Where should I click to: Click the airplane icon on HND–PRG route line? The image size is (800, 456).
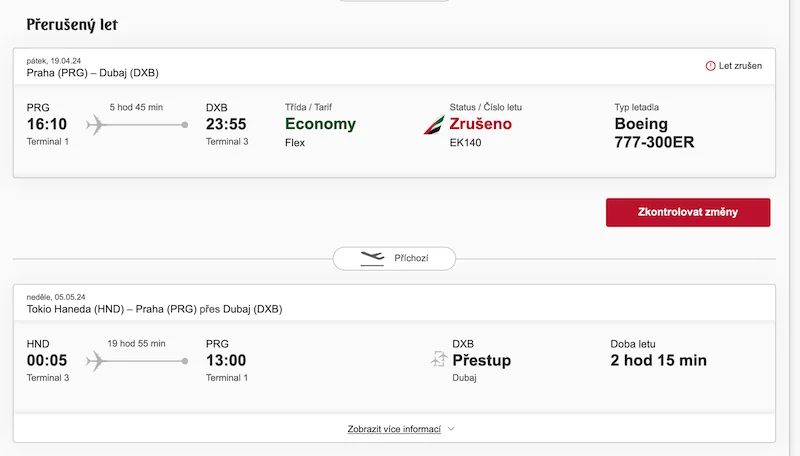tap(95, 361)
